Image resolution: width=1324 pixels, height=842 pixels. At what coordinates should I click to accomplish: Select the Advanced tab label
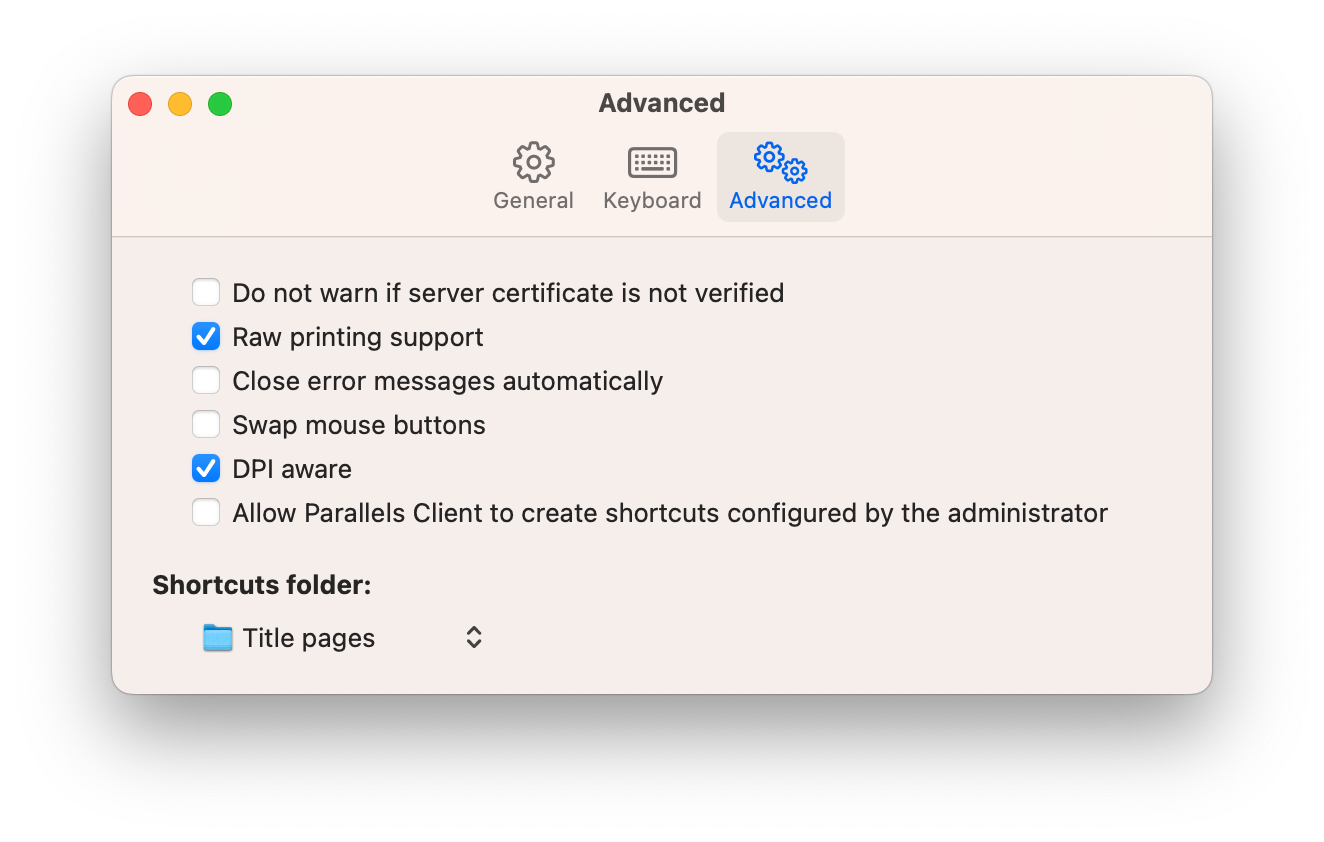click(x=780, y=201)
